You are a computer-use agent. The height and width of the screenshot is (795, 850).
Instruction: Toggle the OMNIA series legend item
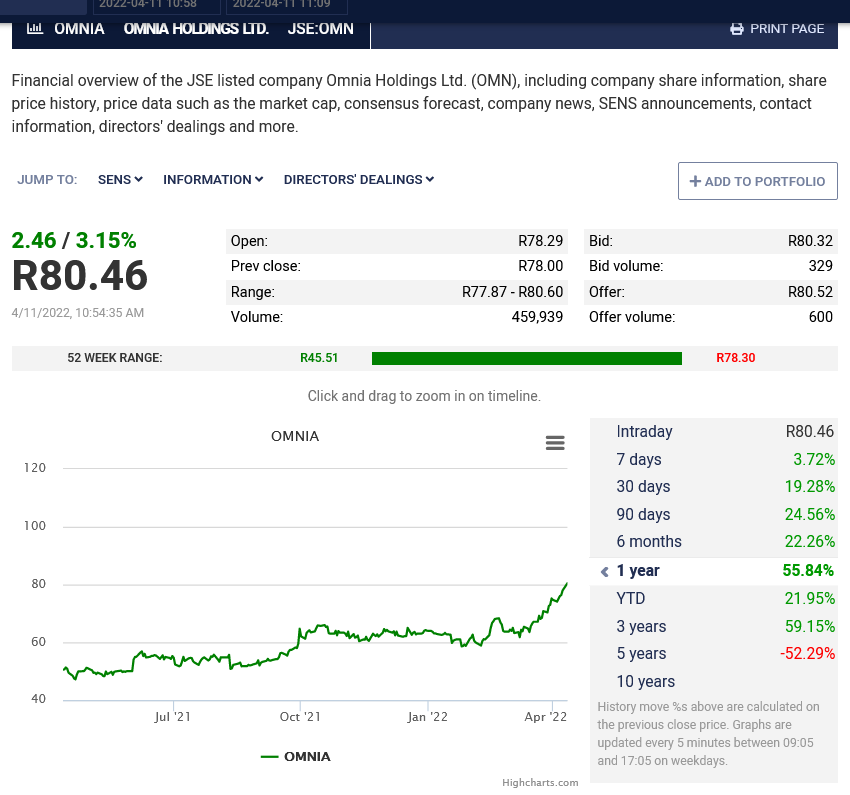click(x=295, y=757)
